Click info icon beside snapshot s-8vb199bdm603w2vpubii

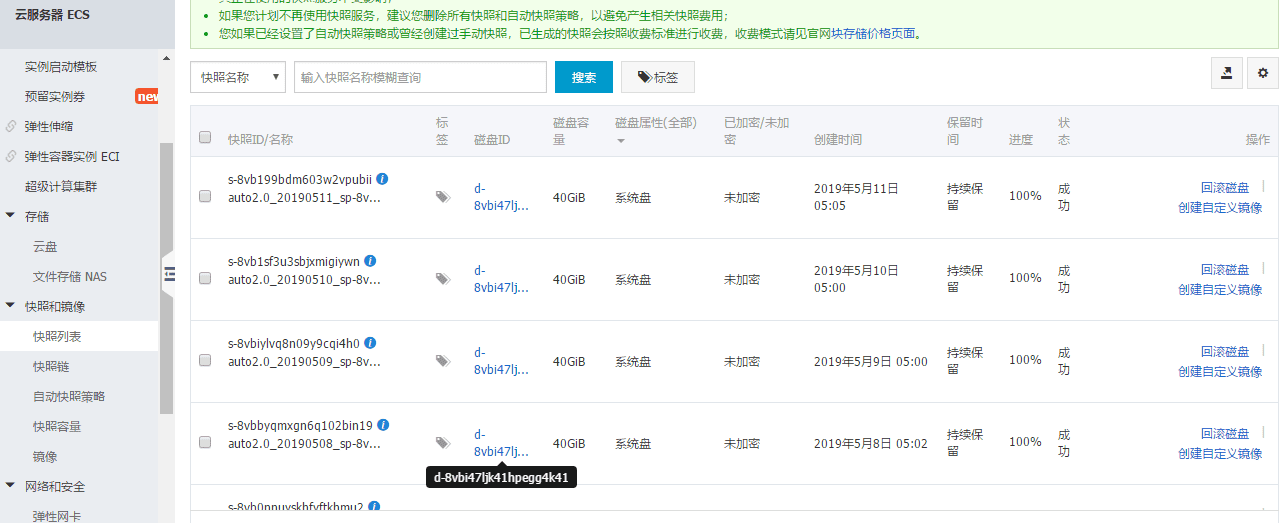click(382, 179)
